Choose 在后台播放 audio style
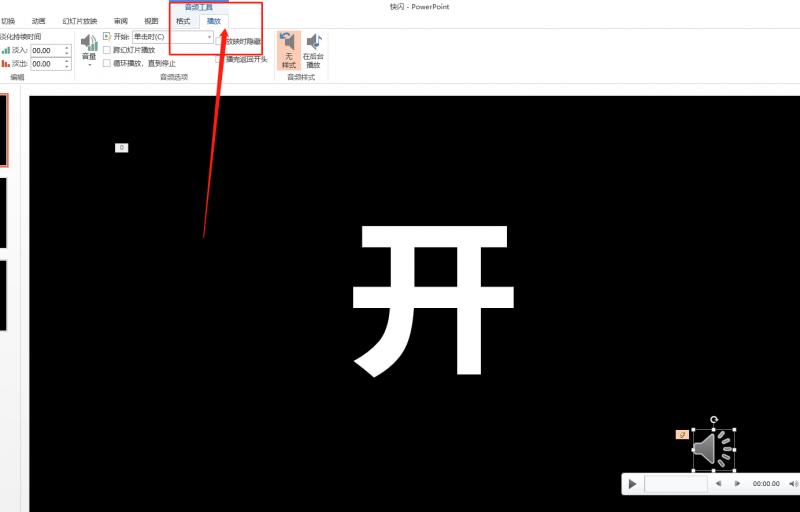Viewport: 800px width, 512px height. [313, 50]
